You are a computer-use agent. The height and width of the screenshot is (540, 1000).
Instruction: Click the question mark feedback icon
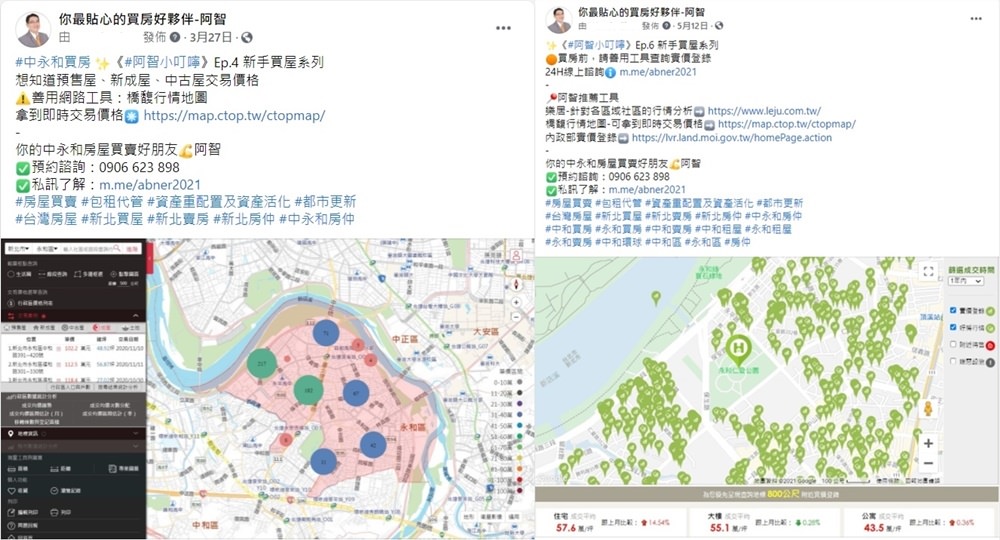click(x=11, y=525)
